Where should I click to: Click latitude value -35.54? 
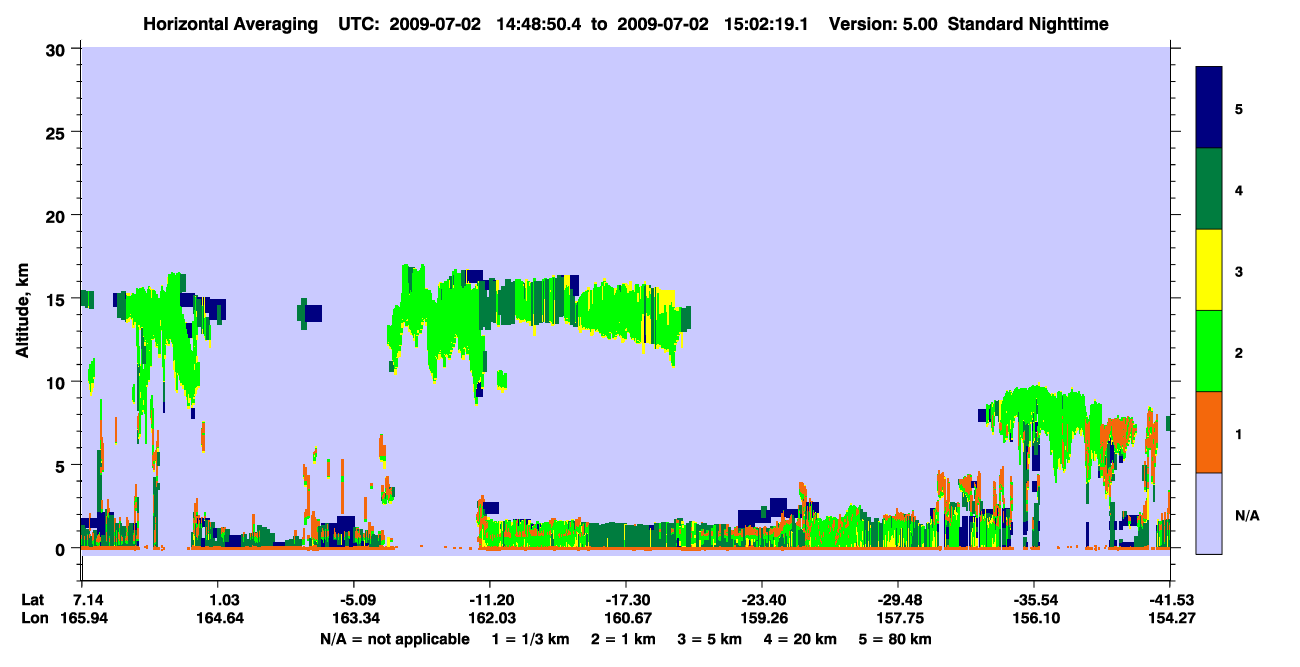1034,600
